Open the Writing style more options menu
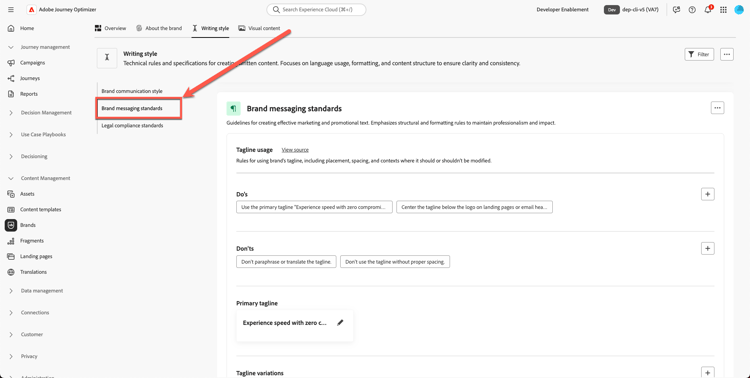The height and width of the screenshot is (378, 750). click(727, 55)
